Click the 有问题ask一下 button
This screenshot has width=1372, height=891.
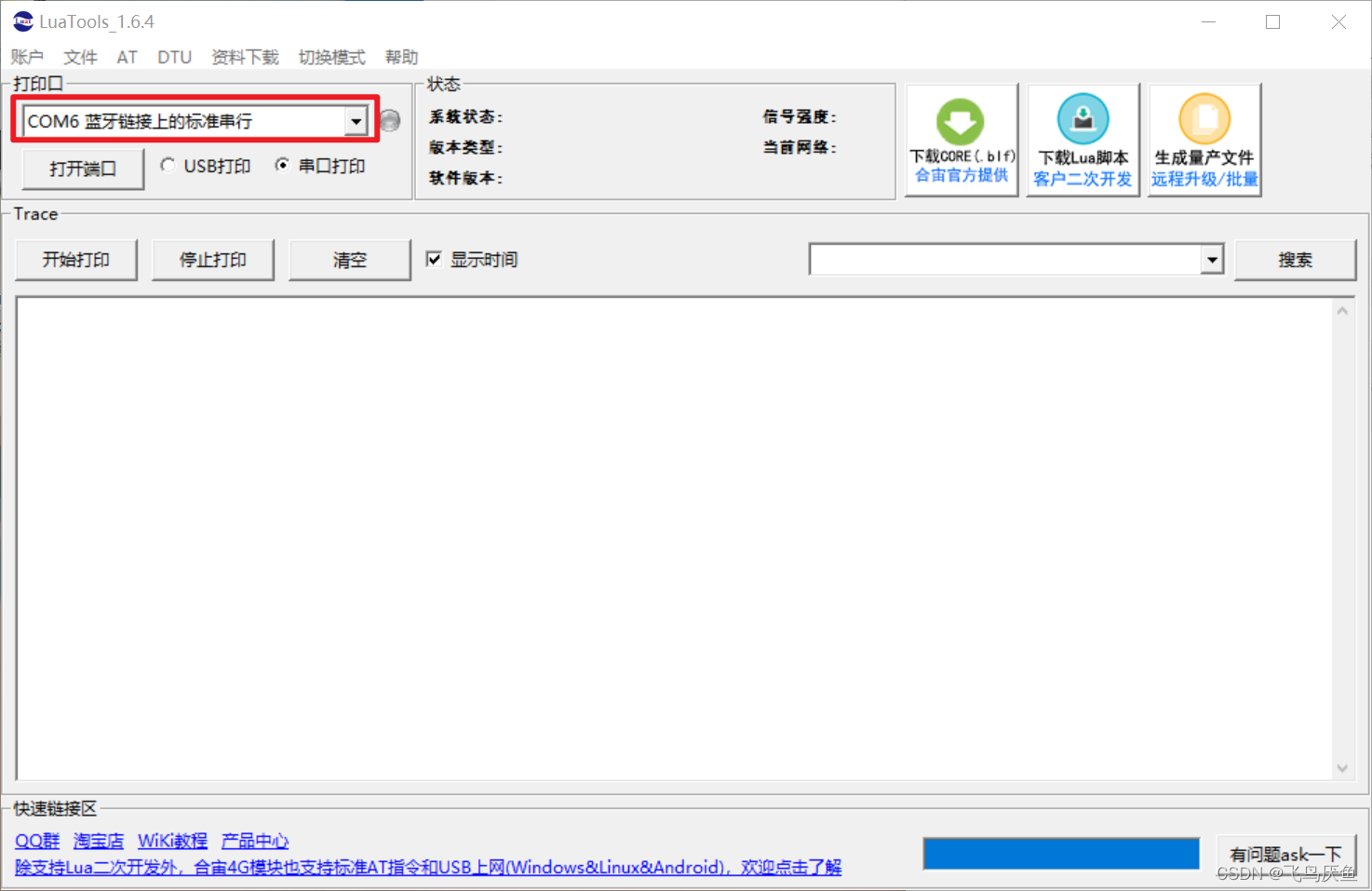point(1285,854)
